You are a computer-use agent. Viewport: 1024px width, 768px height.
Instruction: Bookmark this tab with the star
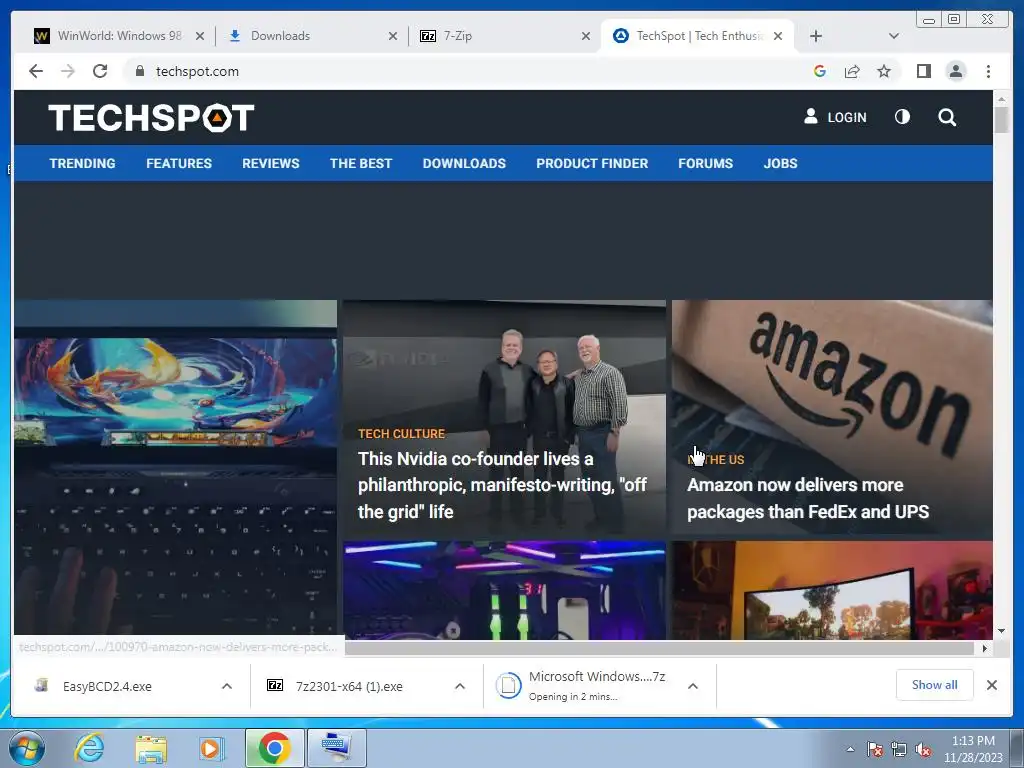pos(884,71)
